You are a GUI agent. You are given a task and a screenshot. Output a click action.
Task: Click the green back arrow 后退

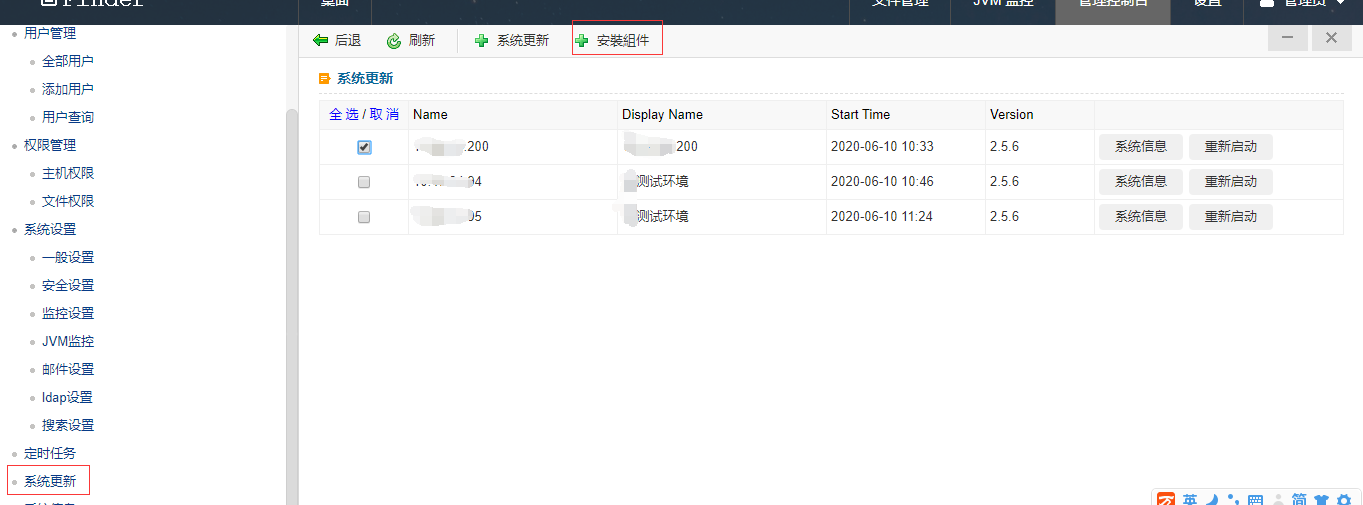tap(320, 40)
